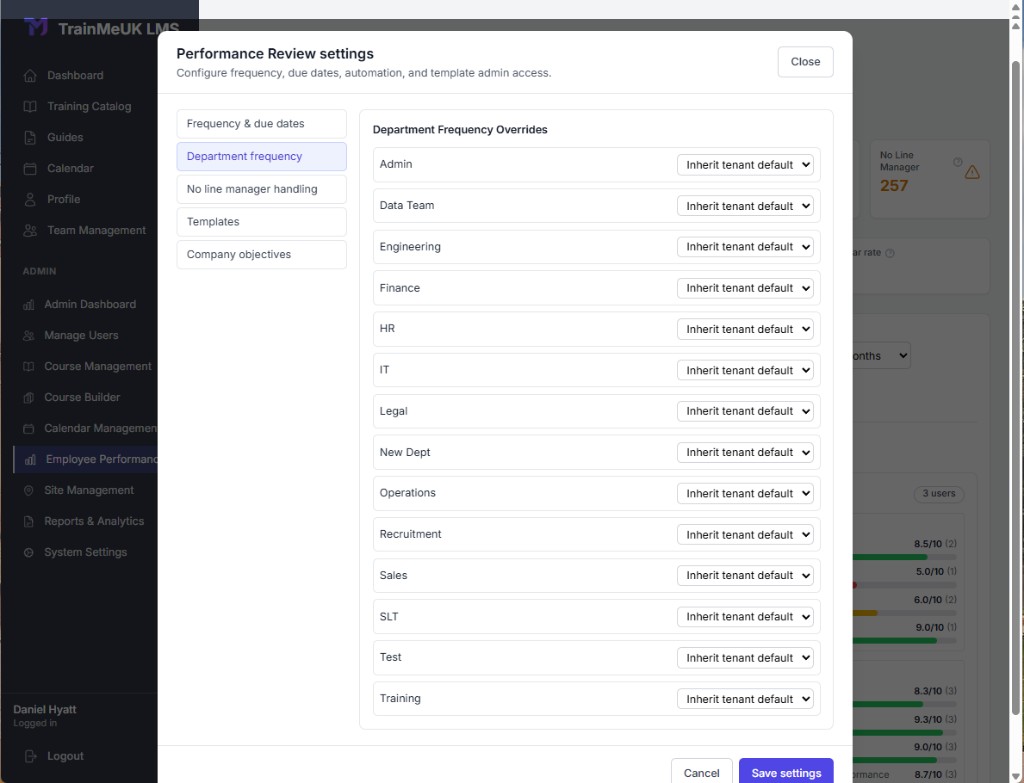
Task: Open the months dropdown behind the dialog
Action: click(x=882, y=356)
